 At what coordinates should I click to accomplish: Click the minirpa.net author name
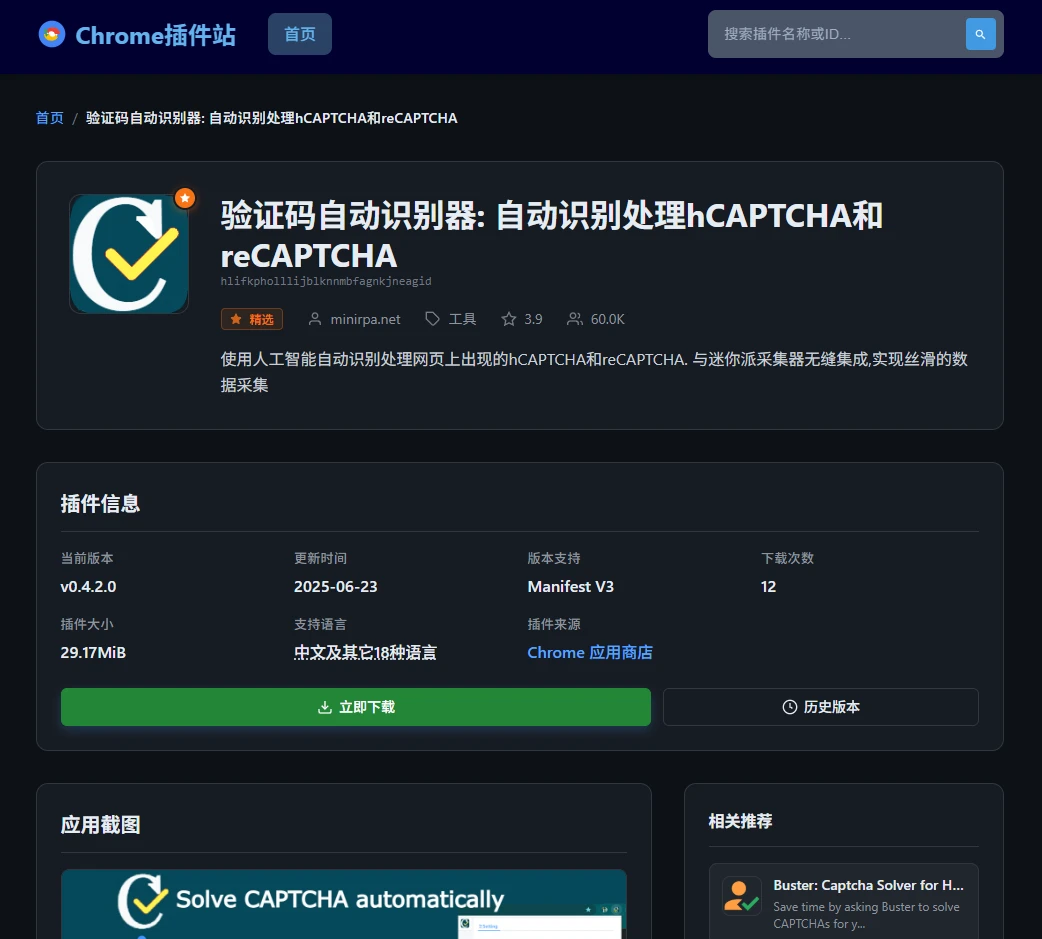367,319
